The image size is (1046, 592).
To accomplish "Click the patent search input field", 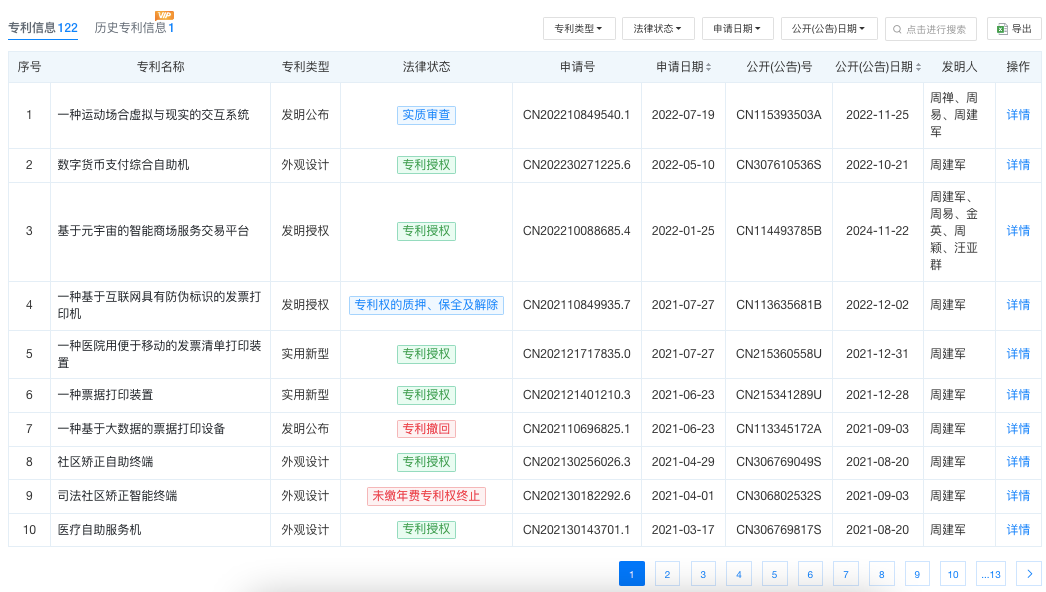I will coord(937,30).
